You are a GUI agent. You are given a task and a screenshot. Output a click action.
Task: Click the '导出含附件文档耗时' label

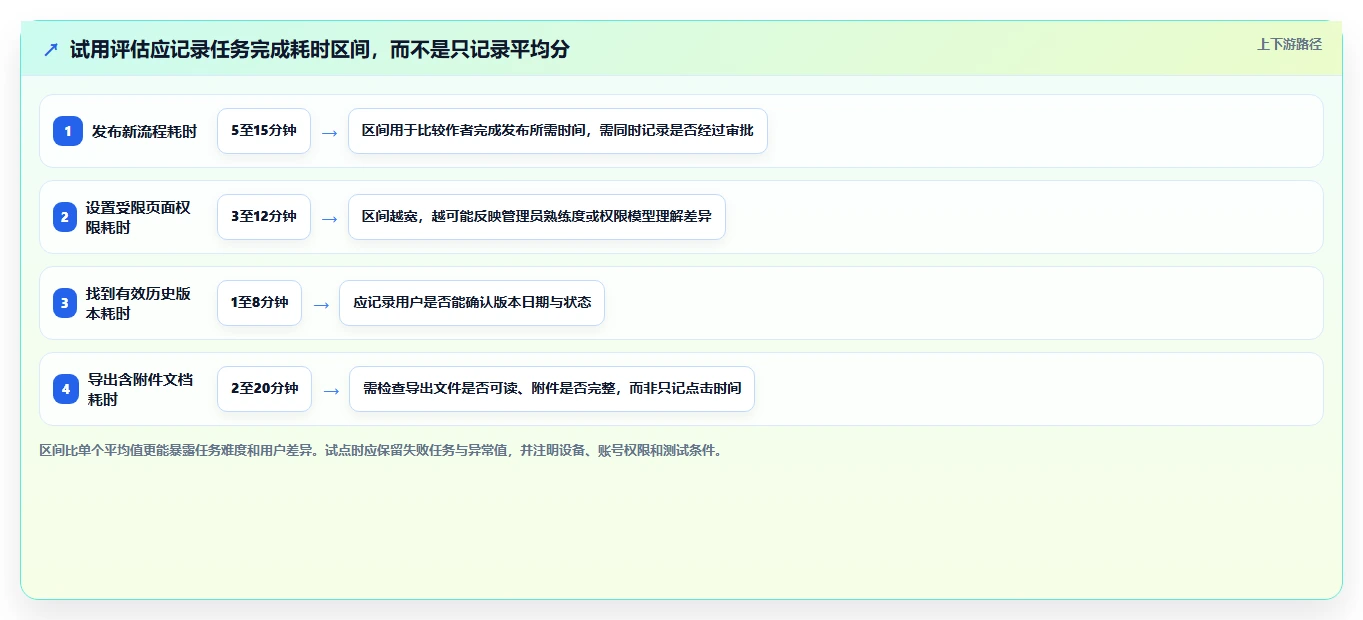point(140,389)
